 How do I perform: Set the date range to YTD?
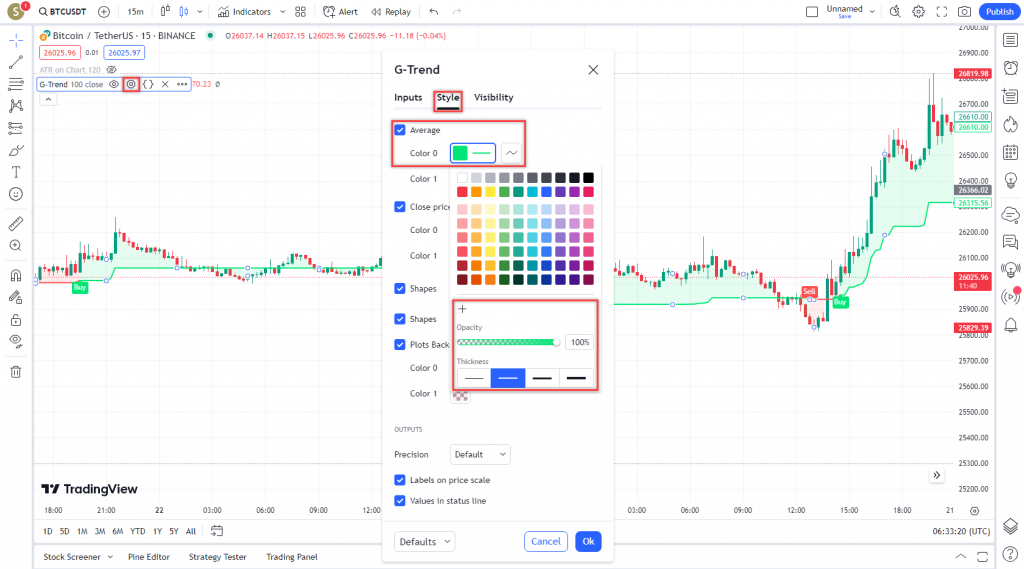click(x=138, y=532)
